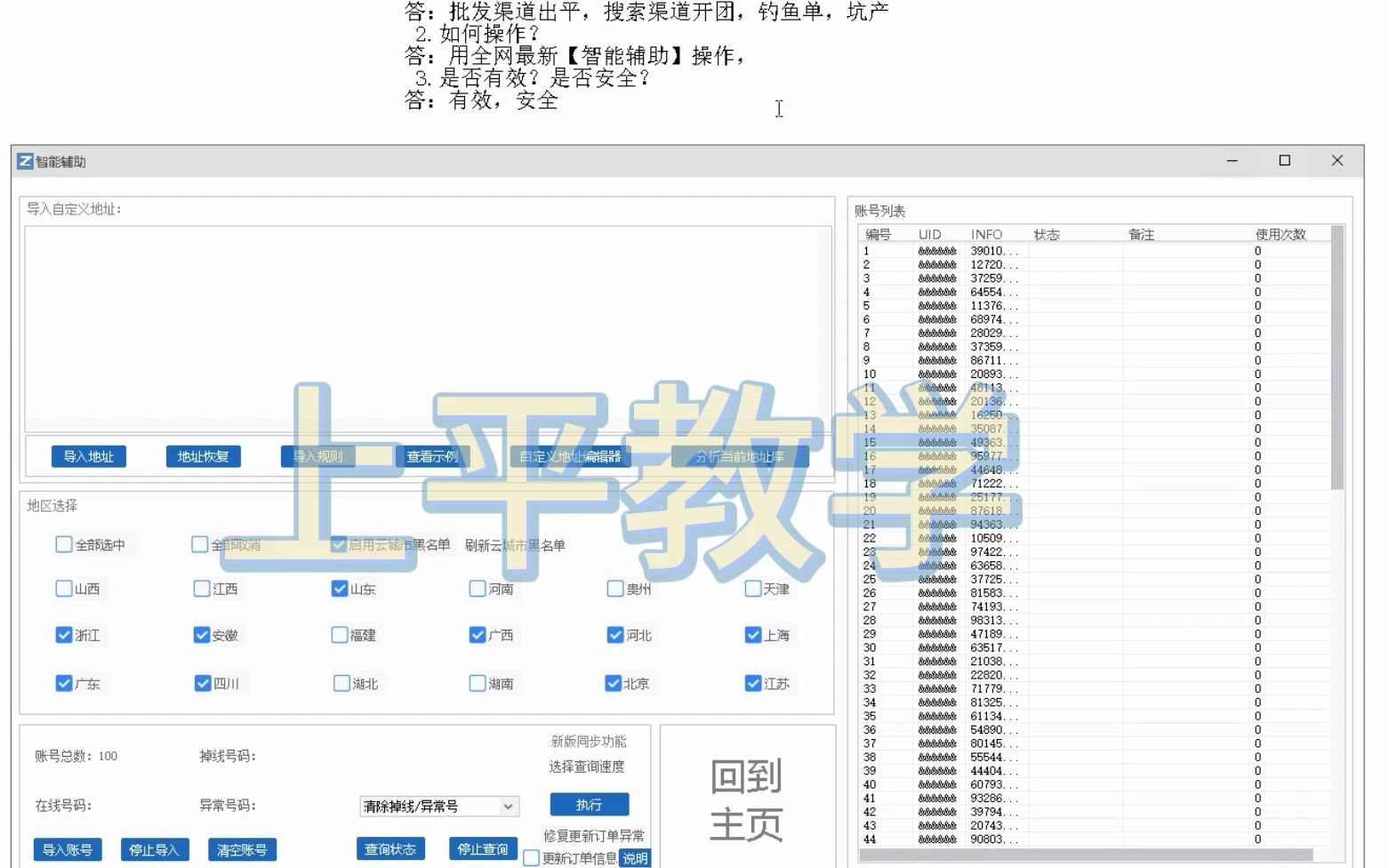Screen dimensions: 1389x868
Task: Check the 全部取消 checkbox
Action: (200, 544)
